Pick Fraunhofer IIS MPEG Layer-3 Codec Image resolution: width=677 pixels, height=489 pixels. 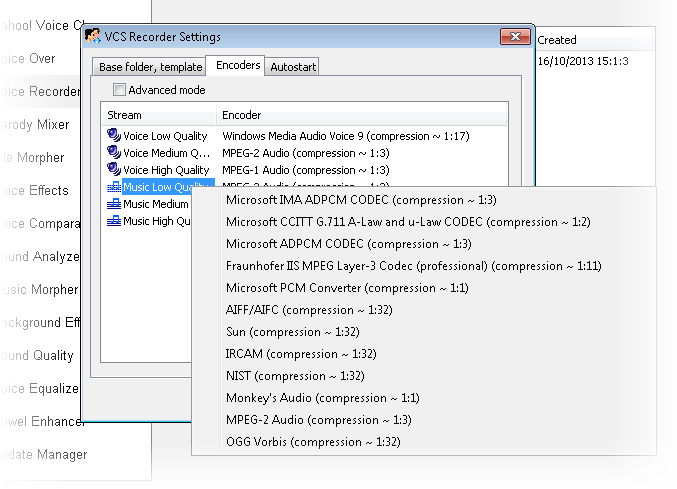pyautogui.click(x=414, y=266)
